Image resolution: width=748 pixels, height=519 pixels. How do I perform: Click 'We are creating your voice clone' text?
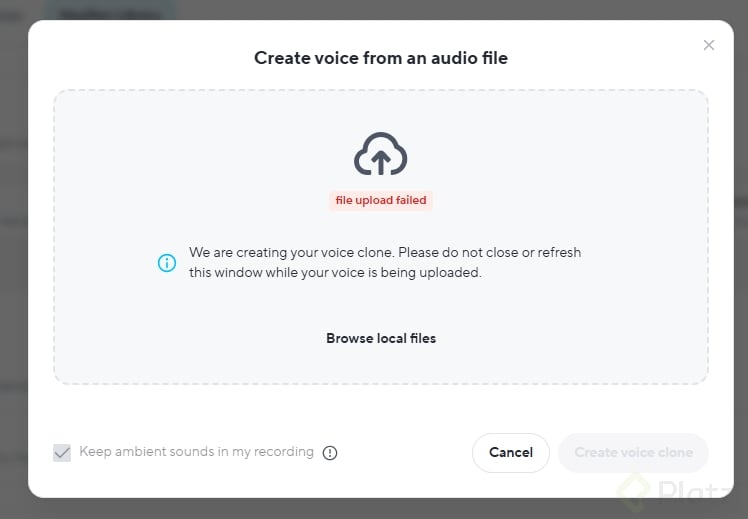(x=385, y=253)
